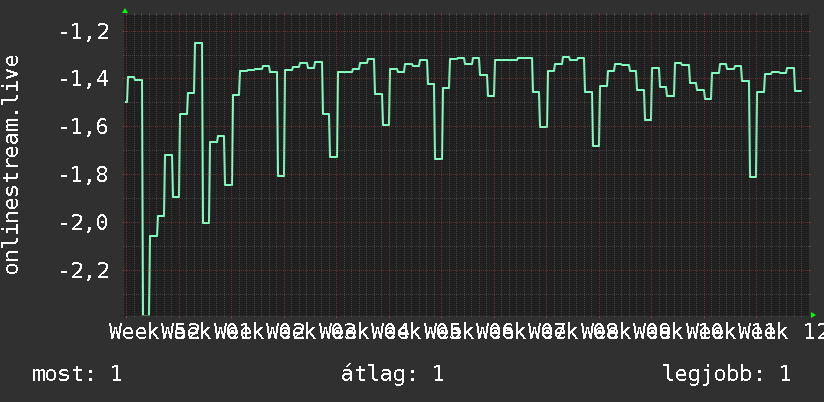This screenshot has height=402, width=824.
Task: Click the green arrow atop the y-axis
Action: pos(125,11)
